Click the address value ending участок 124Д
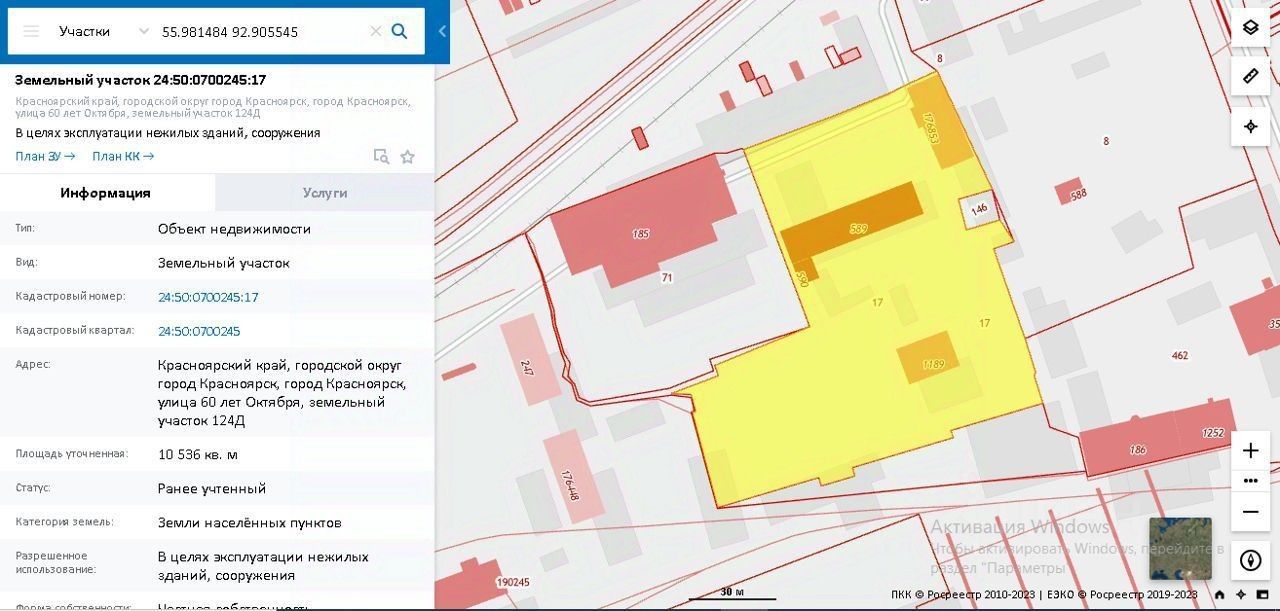 point(282,393)
